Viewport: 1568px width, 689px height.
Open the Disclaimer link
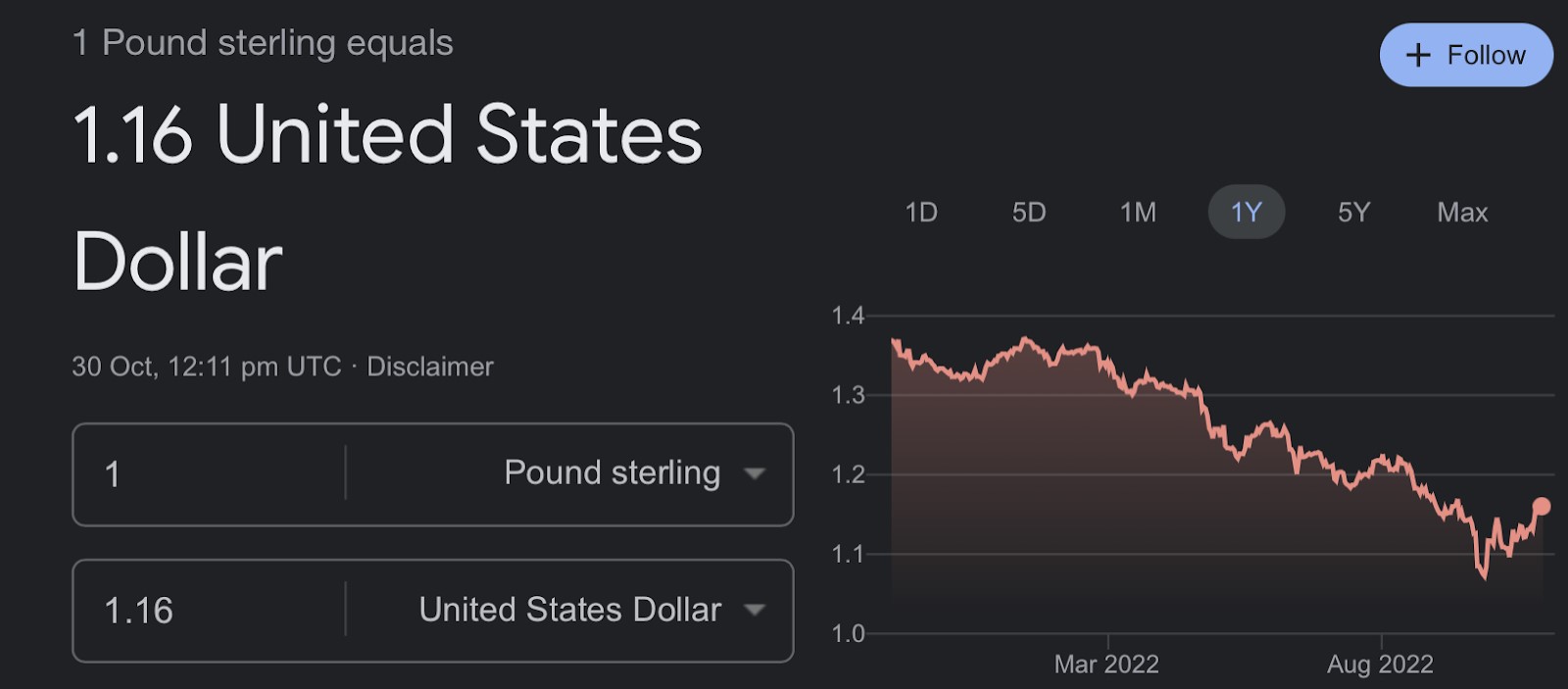[x=429, y=367]
